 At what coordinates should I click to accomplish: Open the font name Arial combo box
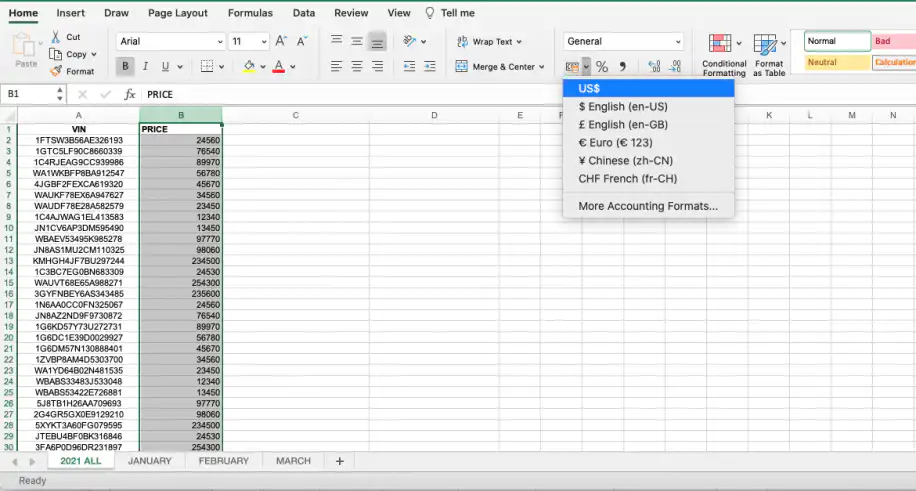(x=171, y=42)
